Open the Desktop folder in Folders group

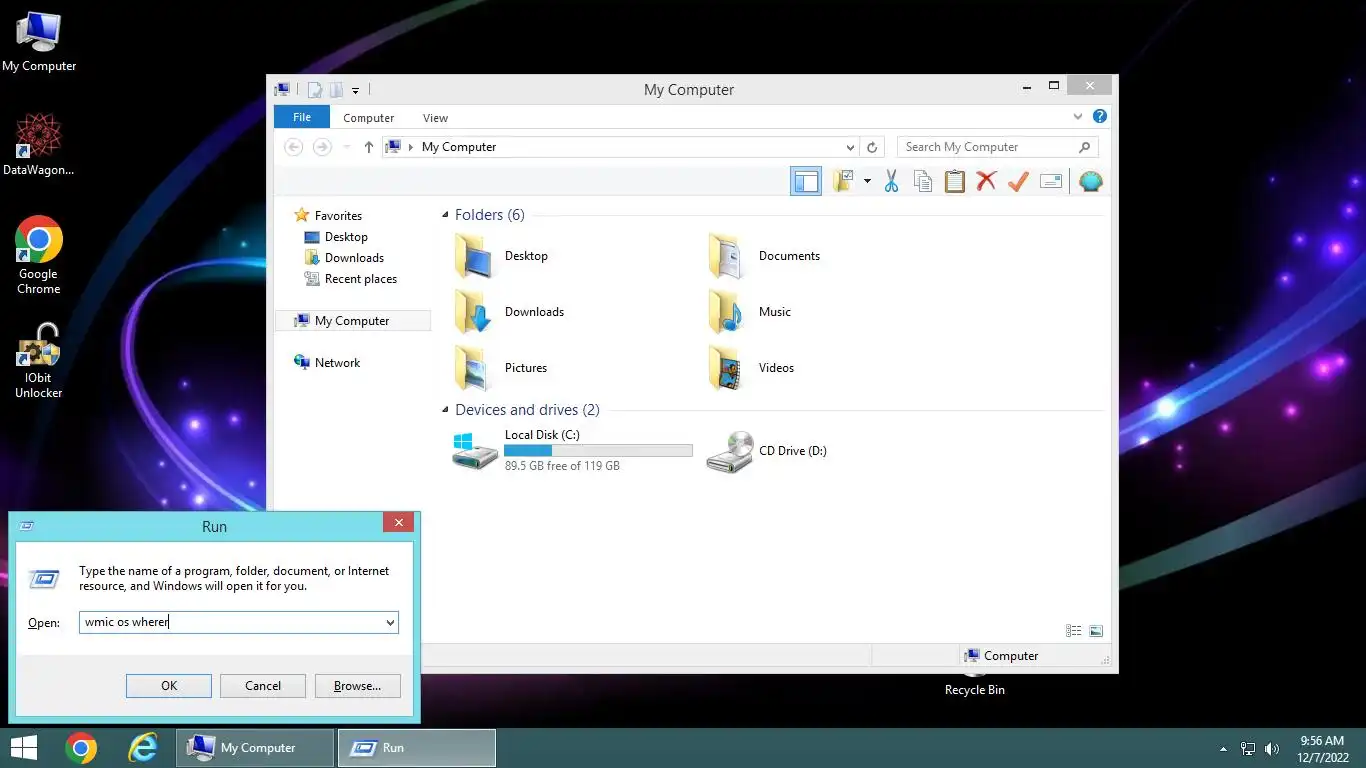click(x=502, y=256)
